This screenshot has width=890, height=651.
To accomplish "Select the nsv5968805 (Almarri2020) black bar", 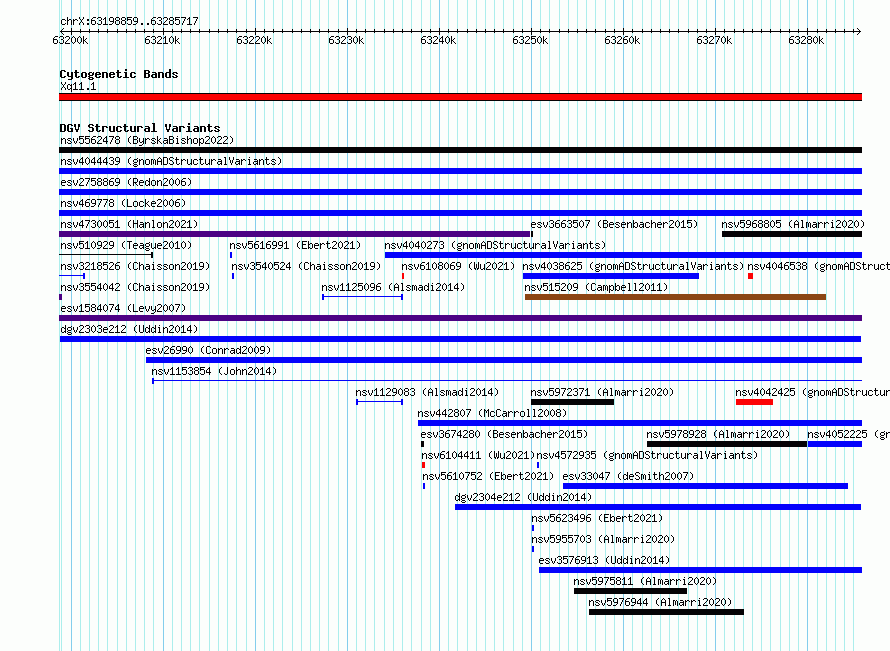I will (x=792, y=234).
